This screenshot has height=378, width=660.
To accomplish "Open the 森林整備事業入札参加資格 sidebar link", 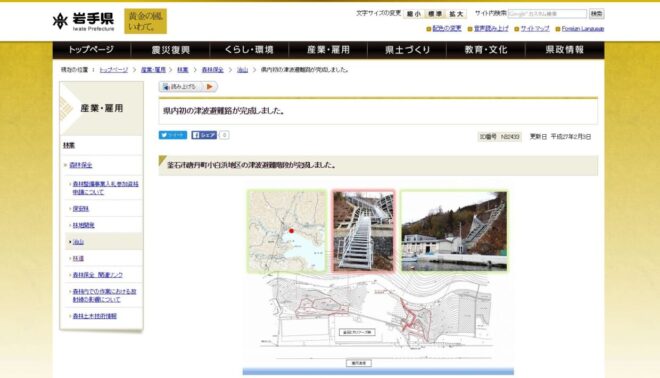I will point(105,188).
